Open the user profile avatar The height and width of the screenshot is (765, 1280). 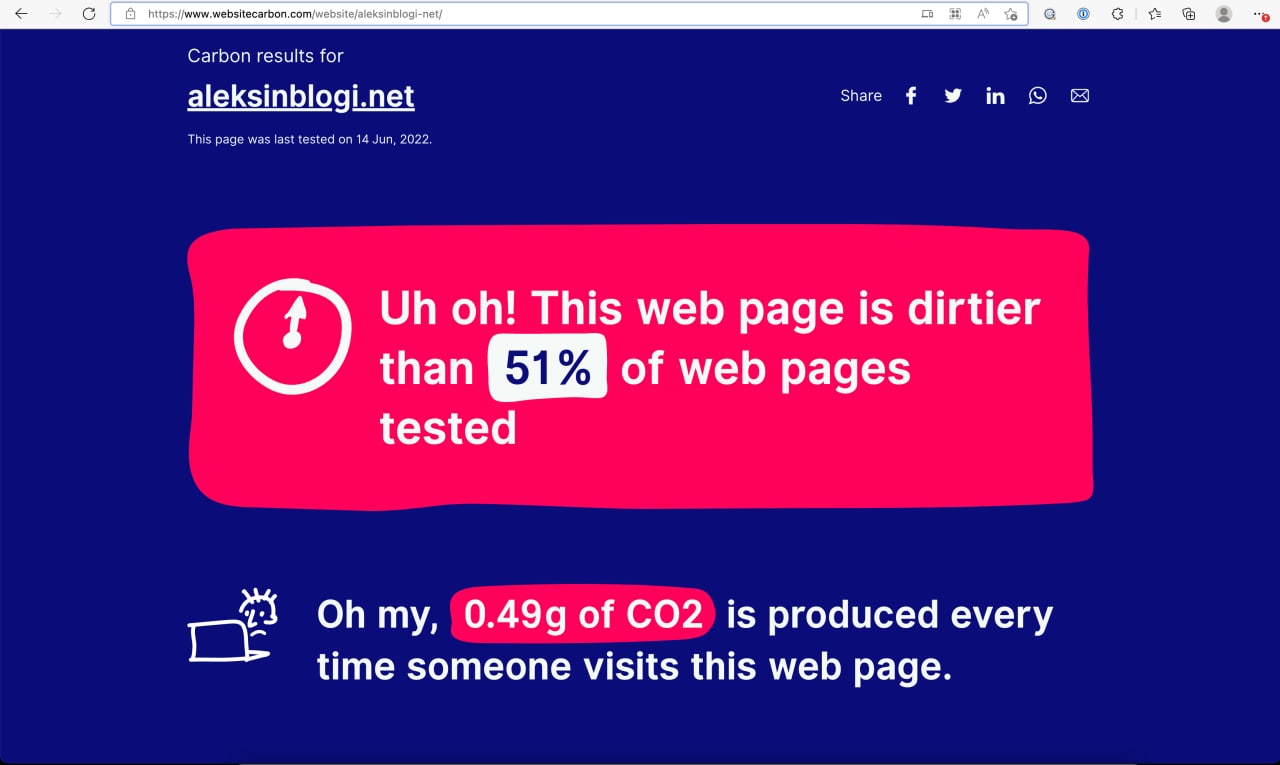tap(1223, 14)
